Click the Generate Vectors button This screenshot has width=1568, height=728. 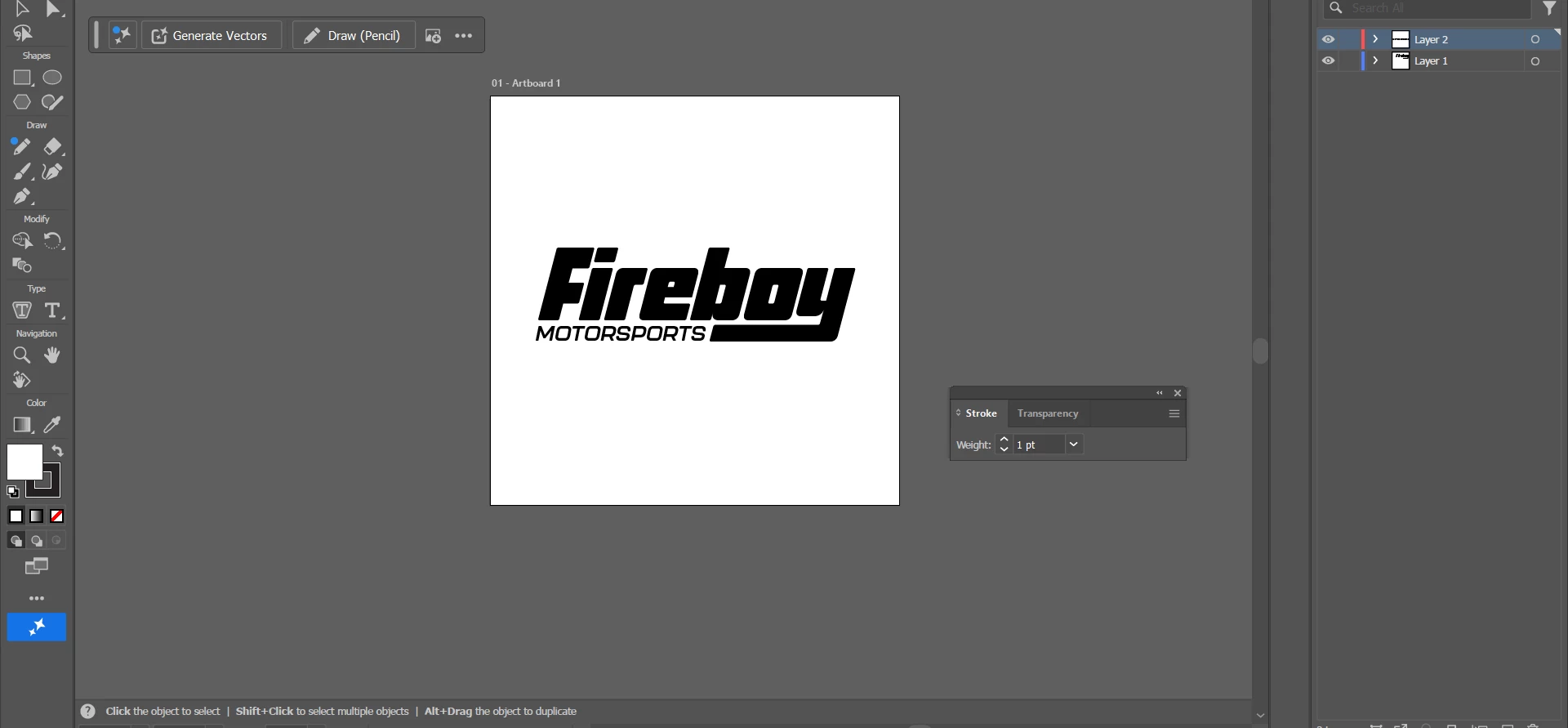(212, 35)
